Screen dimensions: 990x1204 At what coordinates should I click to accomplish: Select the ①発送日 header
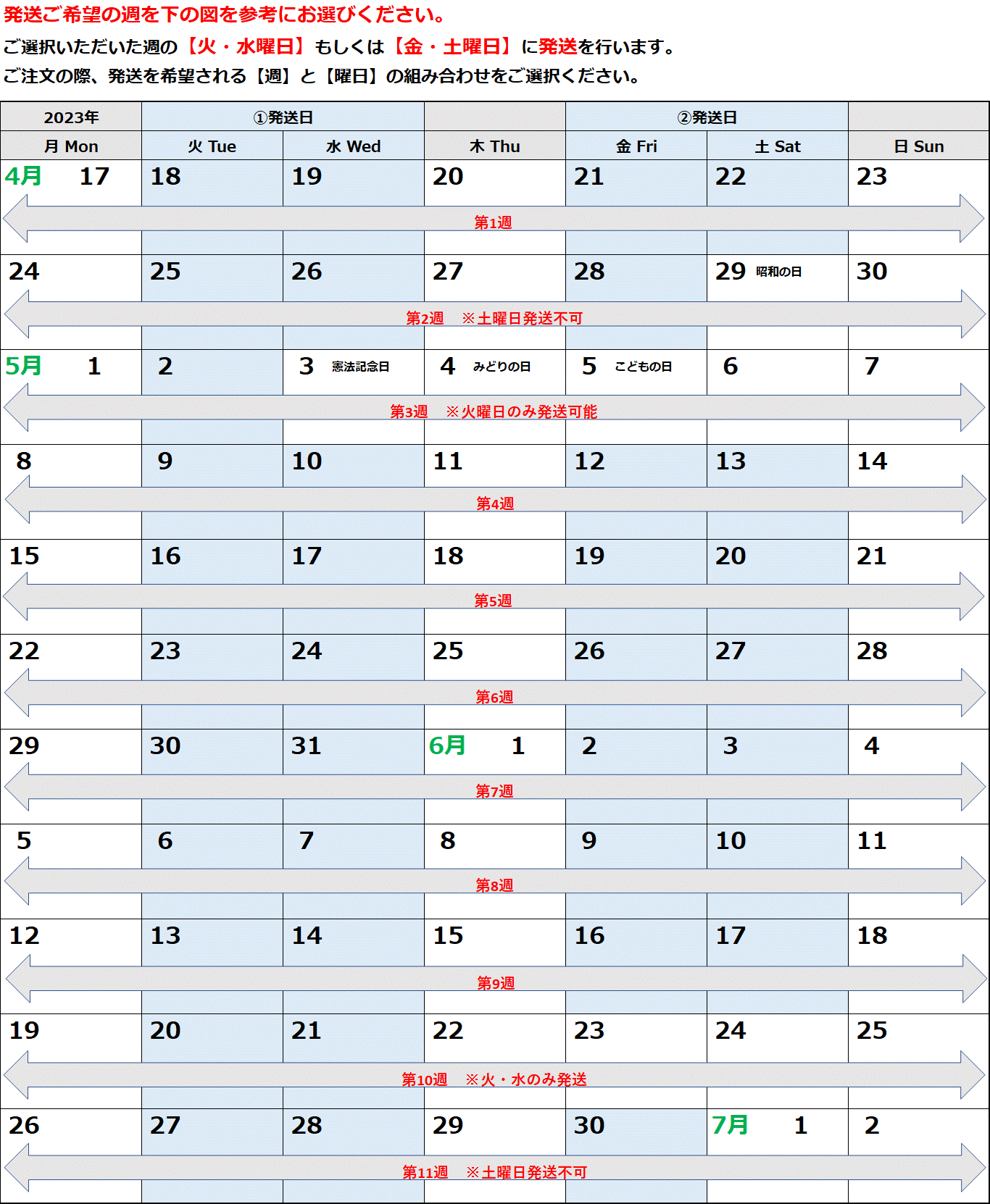(x=283, y=117)
